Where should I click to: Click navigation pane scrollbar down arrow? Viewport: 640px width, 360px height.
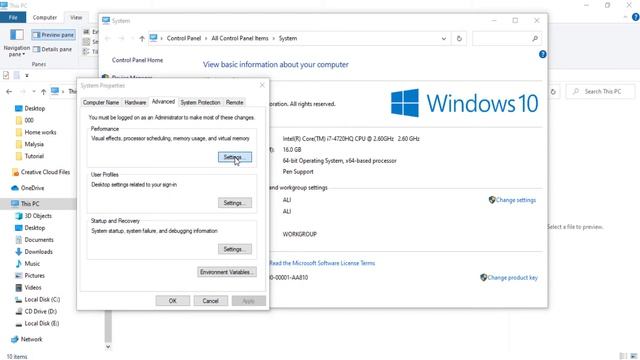[x=108, y=347]
